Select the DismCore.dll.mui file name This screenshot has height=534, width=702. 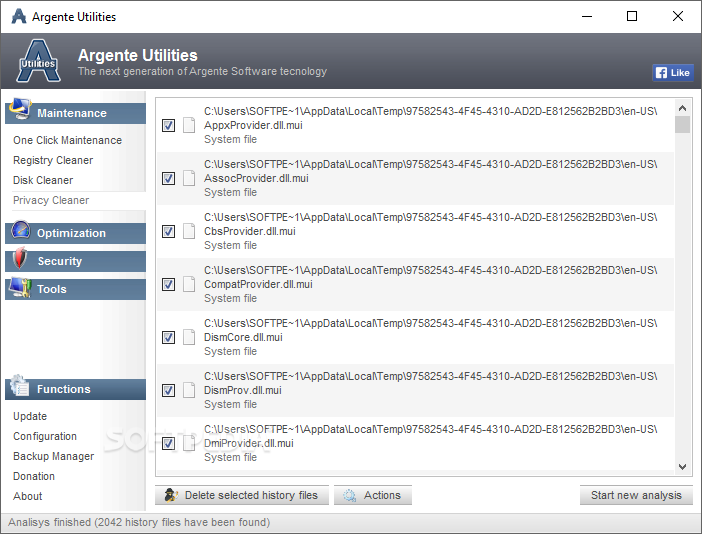[244, 337]
